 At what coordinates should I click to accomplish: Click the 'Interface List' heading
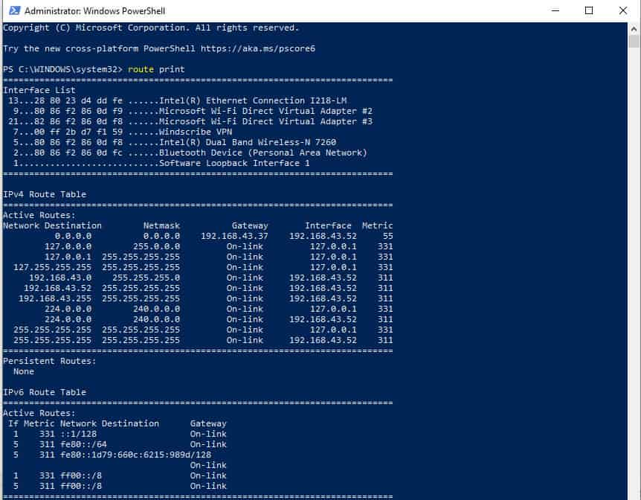[x=39, y=90]
